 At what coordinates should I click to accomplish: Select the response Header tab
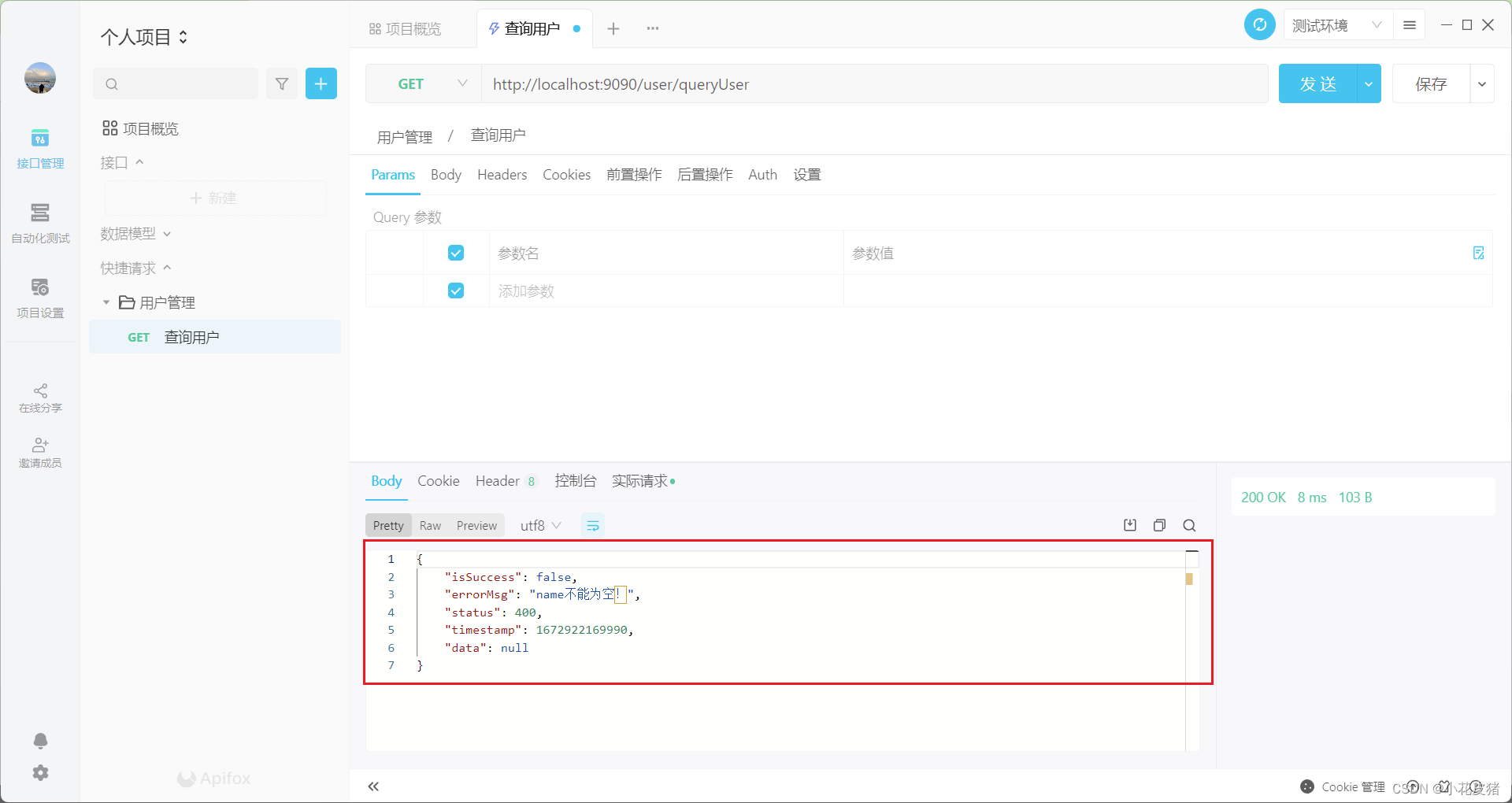506,481
